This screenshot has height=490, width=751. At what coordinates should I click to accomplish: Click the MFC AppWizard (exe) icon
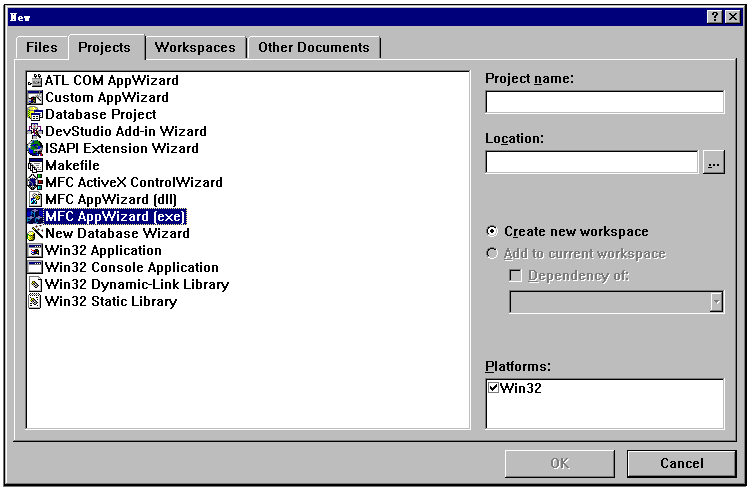click(35, 217)
